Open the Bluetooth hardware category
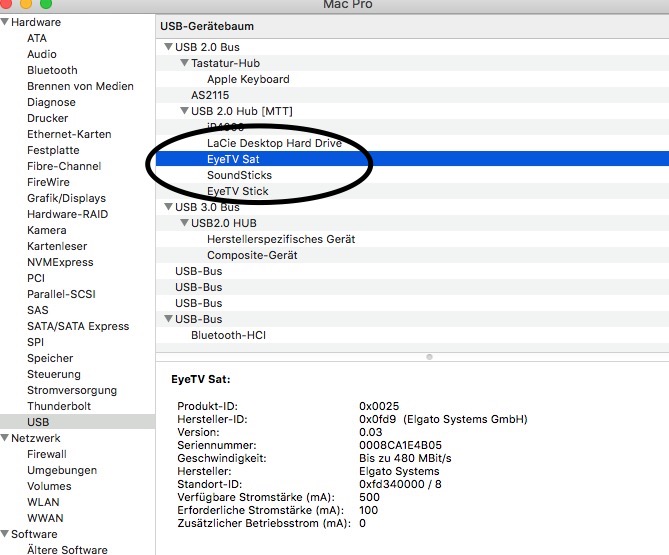 point(52,70)
